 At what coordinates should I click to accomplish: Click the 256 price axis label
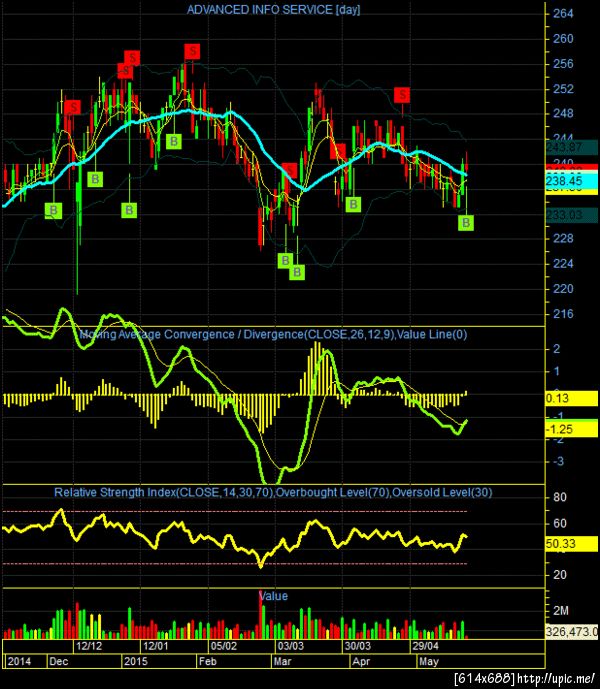(x=563, y=64)
